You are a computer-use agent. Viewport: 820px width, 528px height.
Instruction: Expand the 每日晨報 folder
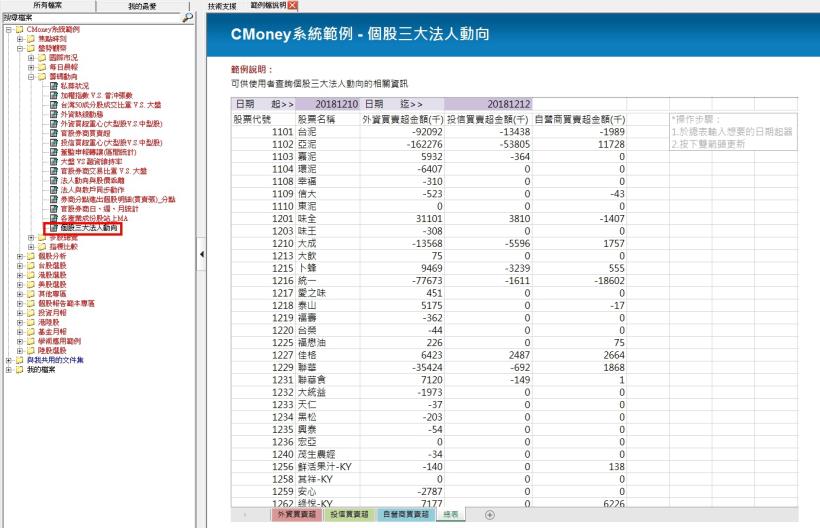pyautogui.click(x=31, y=67)
